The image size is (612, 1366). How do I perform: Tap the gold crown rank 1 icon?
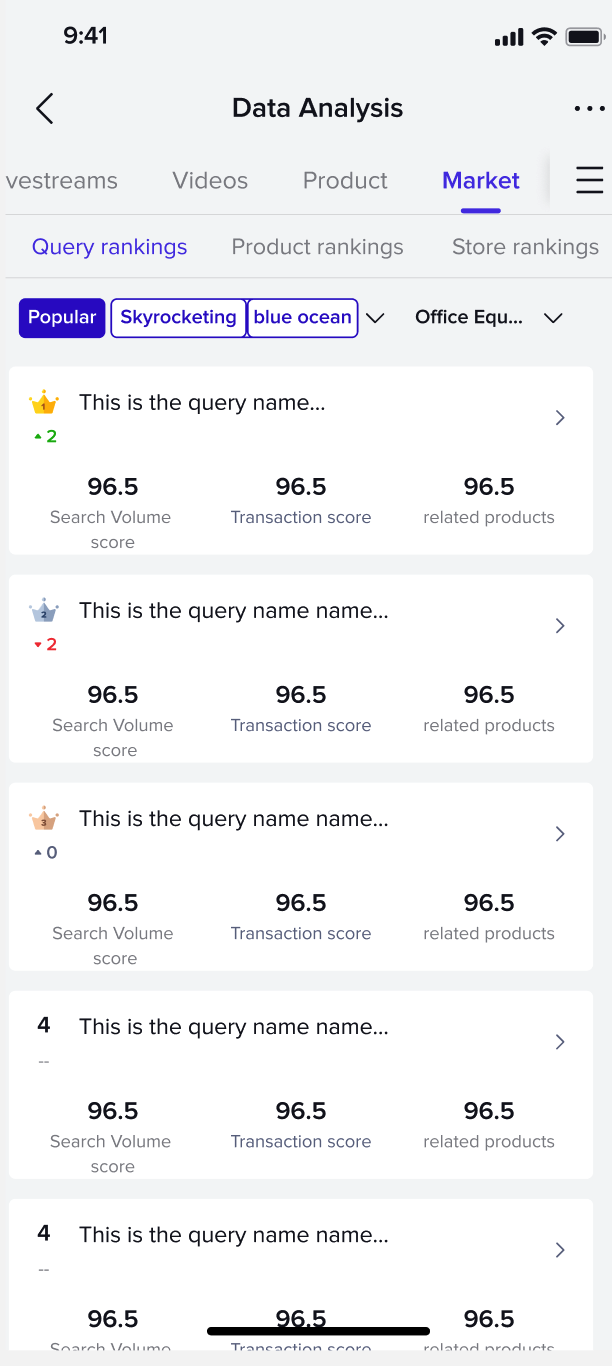coord(44,404)
